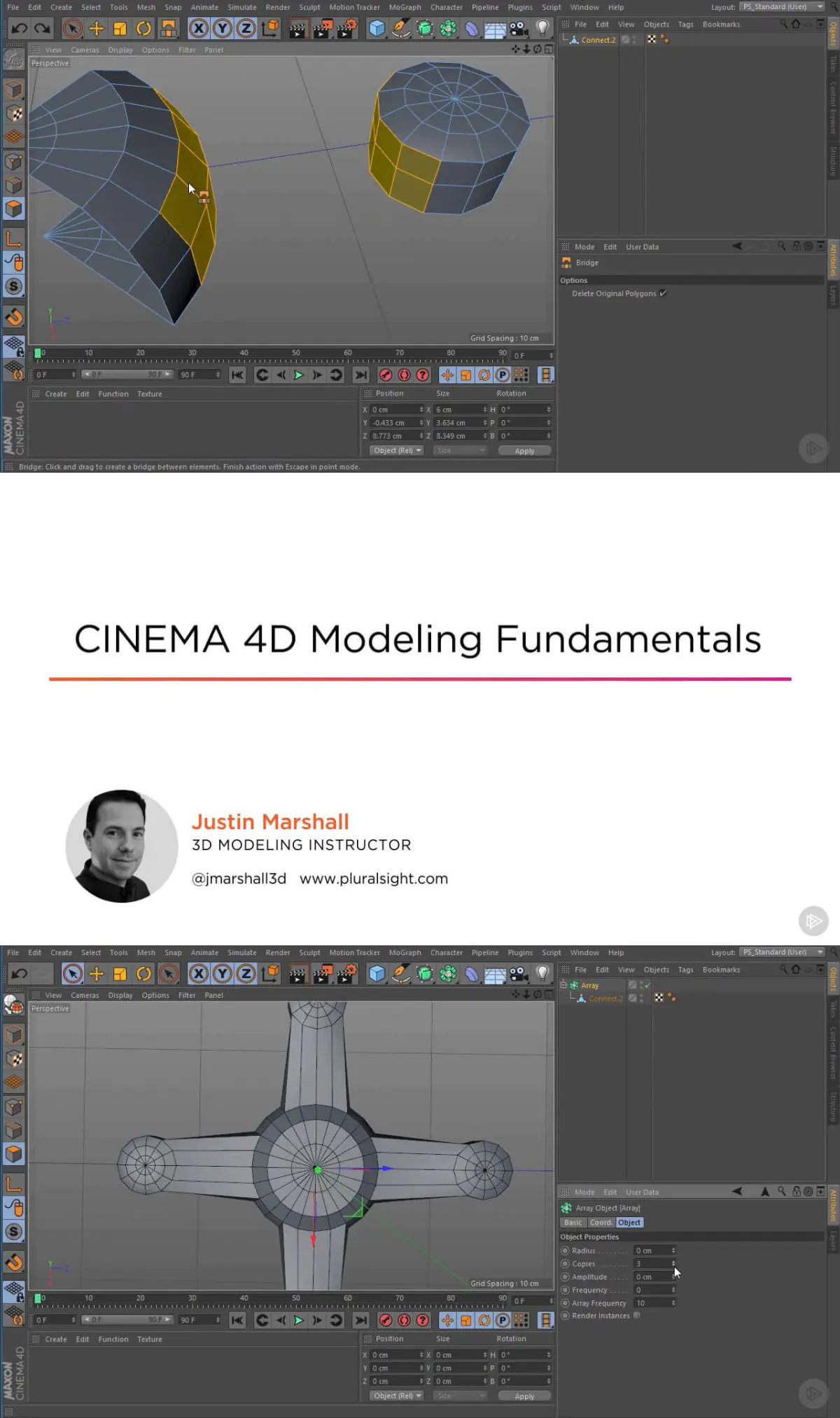Screen dimensions: 840x1418
Task: Click the upper timeline ruler at frame 50
Action: (x=296, y=354)
